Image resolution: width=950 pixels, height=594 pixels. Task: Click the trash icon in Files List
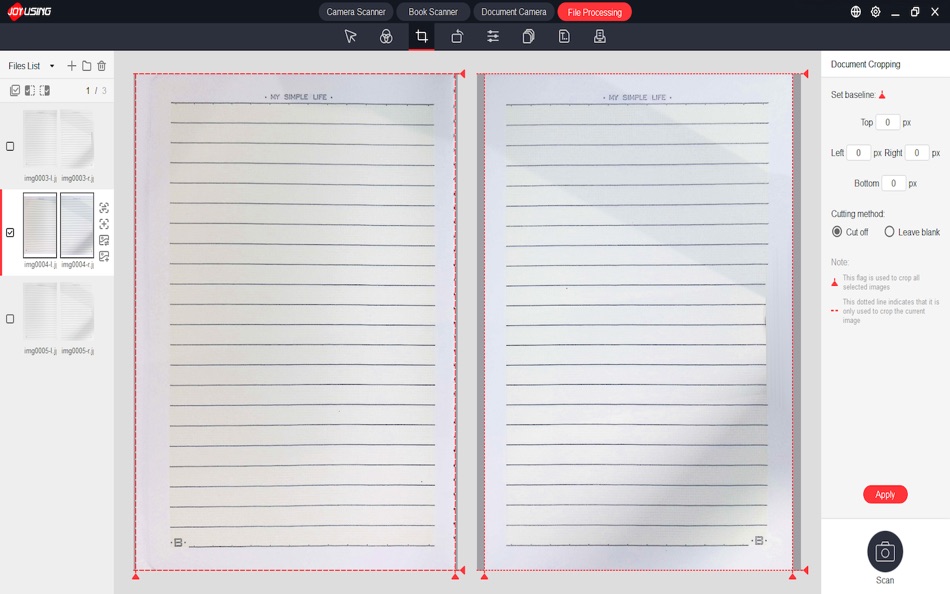pos(101,65)
